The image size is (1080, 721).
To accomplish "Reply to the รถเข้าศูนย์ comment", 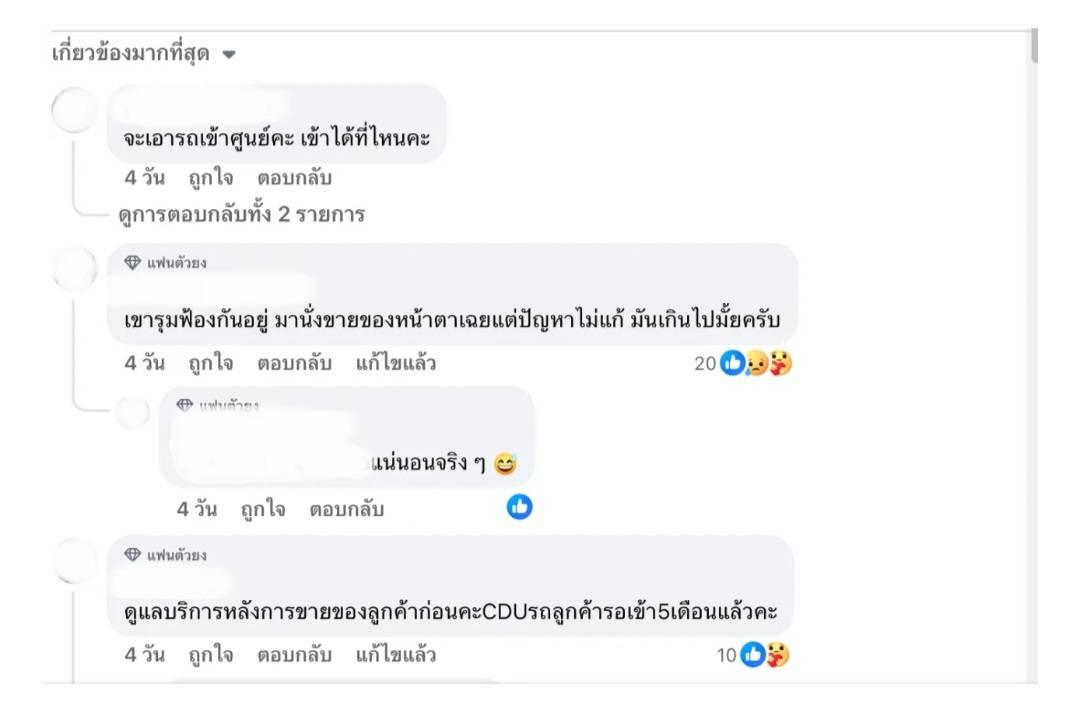I will pos(294,178).
